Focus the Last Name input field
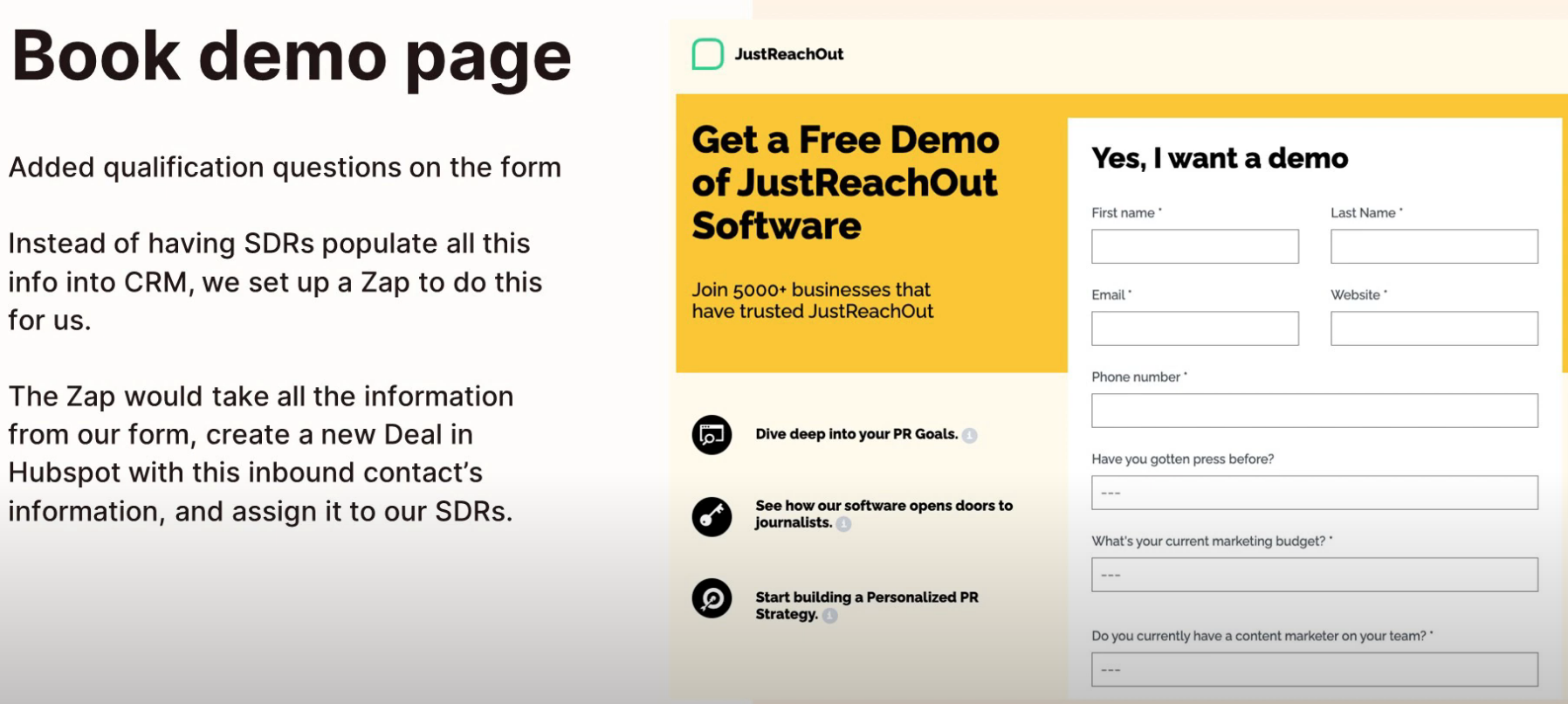This screenshot has width=1568, height=704. [1434, 246]
